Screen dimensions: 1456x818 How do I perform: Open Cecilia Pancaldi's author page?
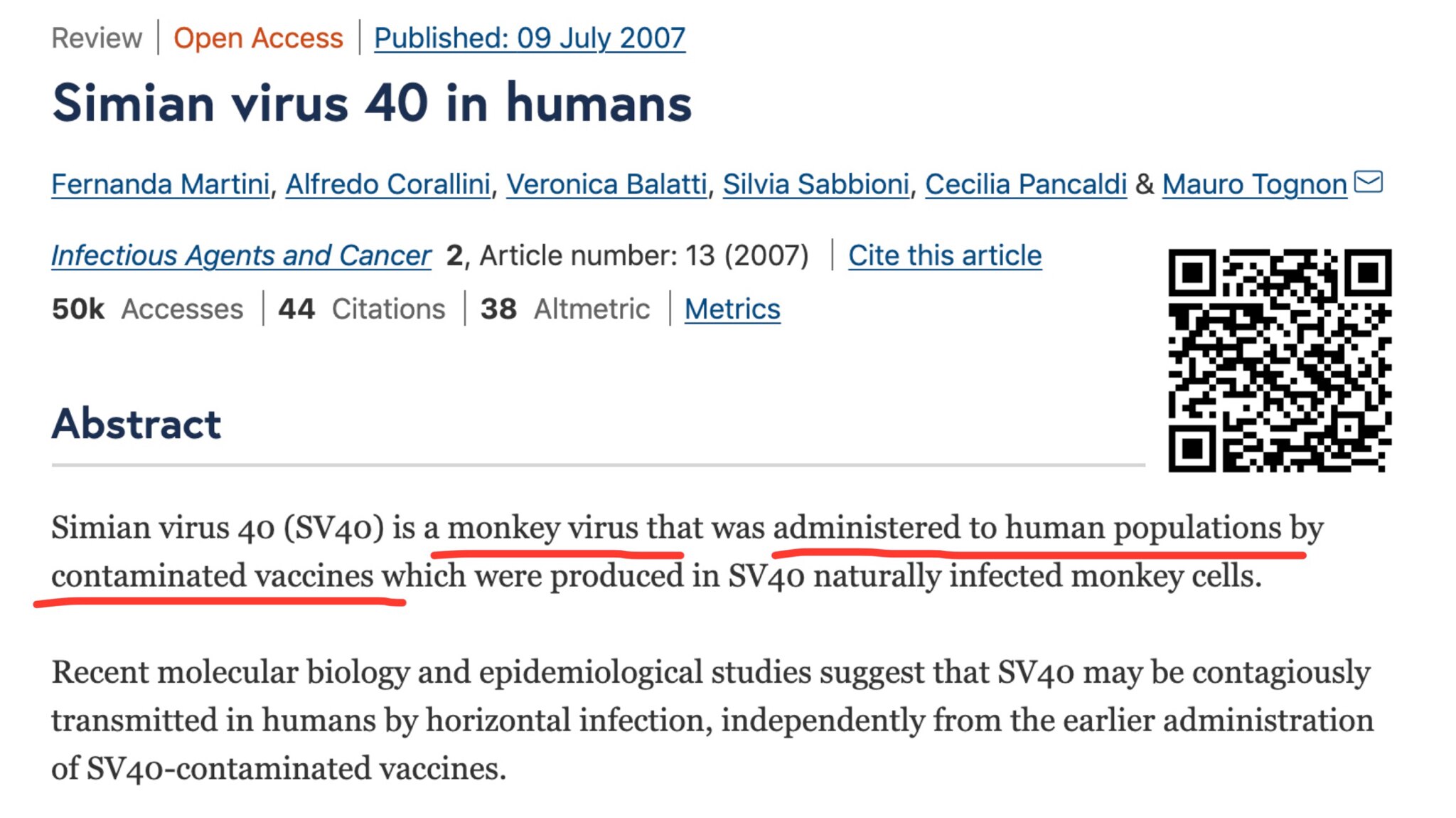point(1026,184)
